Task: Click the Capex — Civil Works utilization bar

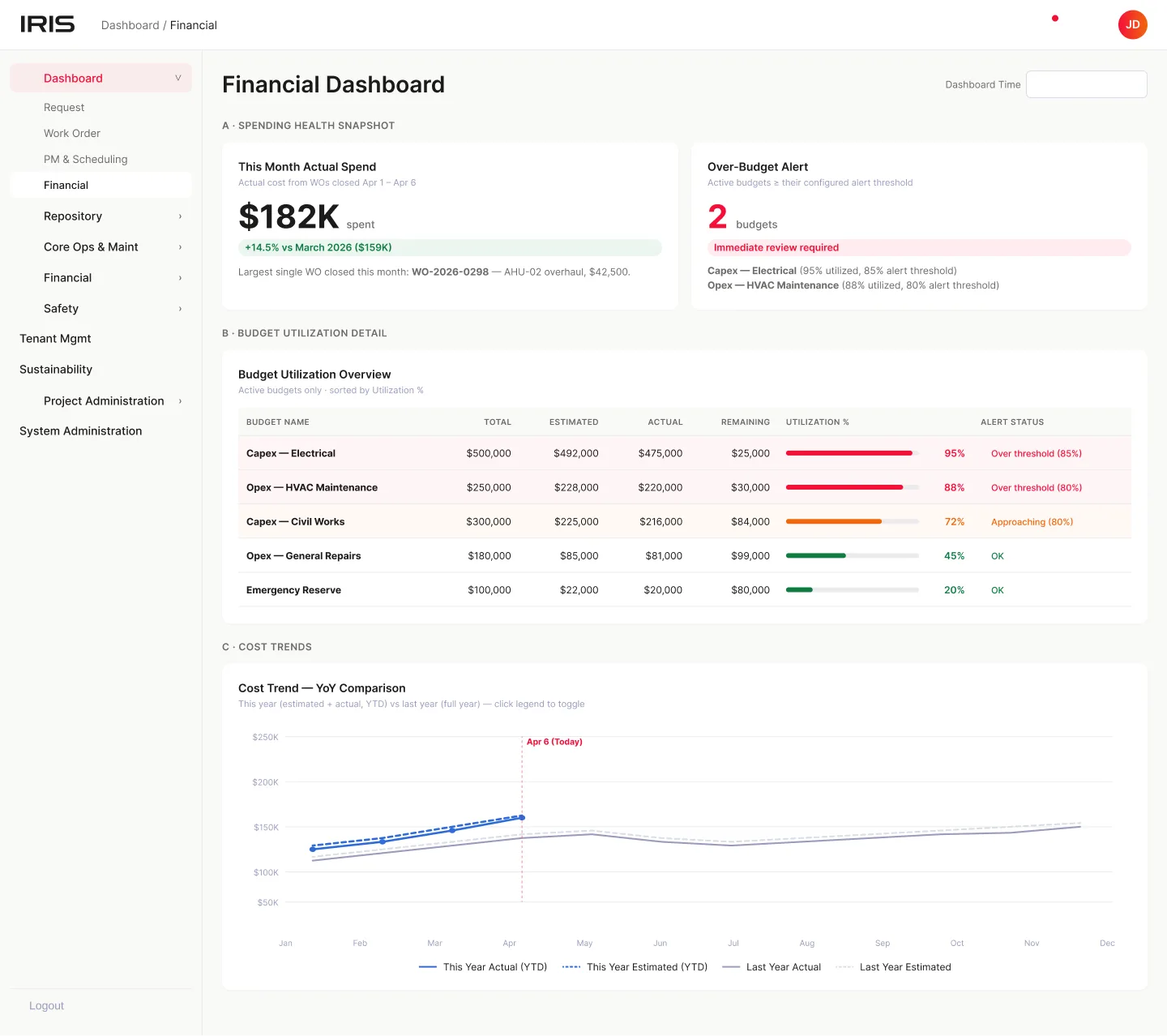Action: pos(853,521)
